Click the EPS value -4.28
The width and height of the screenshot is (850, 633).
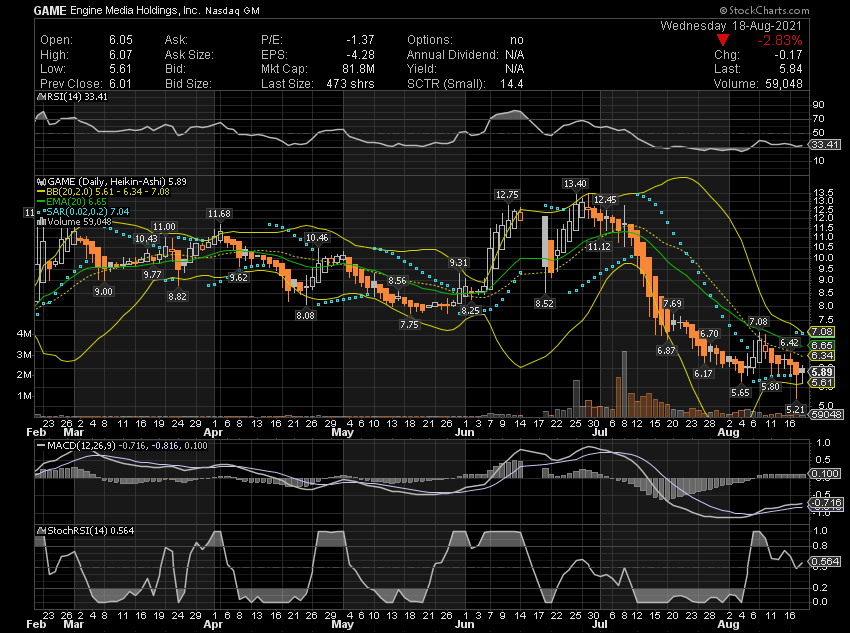click(360, 55)
